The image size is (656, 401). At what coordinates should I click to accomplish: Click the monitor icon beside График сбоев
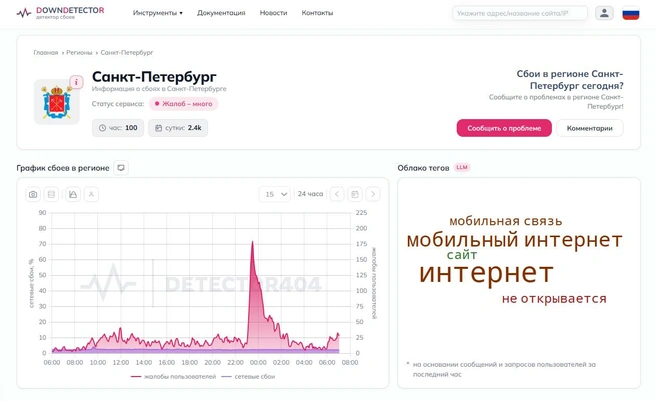(121, 168)
